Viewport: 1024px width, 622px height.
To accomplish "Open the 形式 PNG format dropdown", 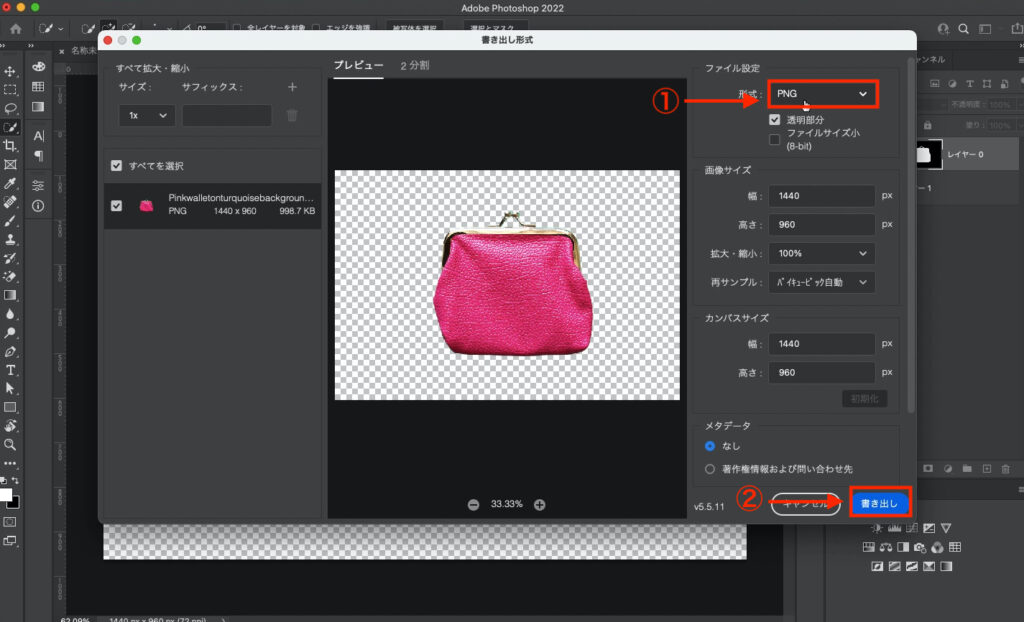I will coord(822,92).
